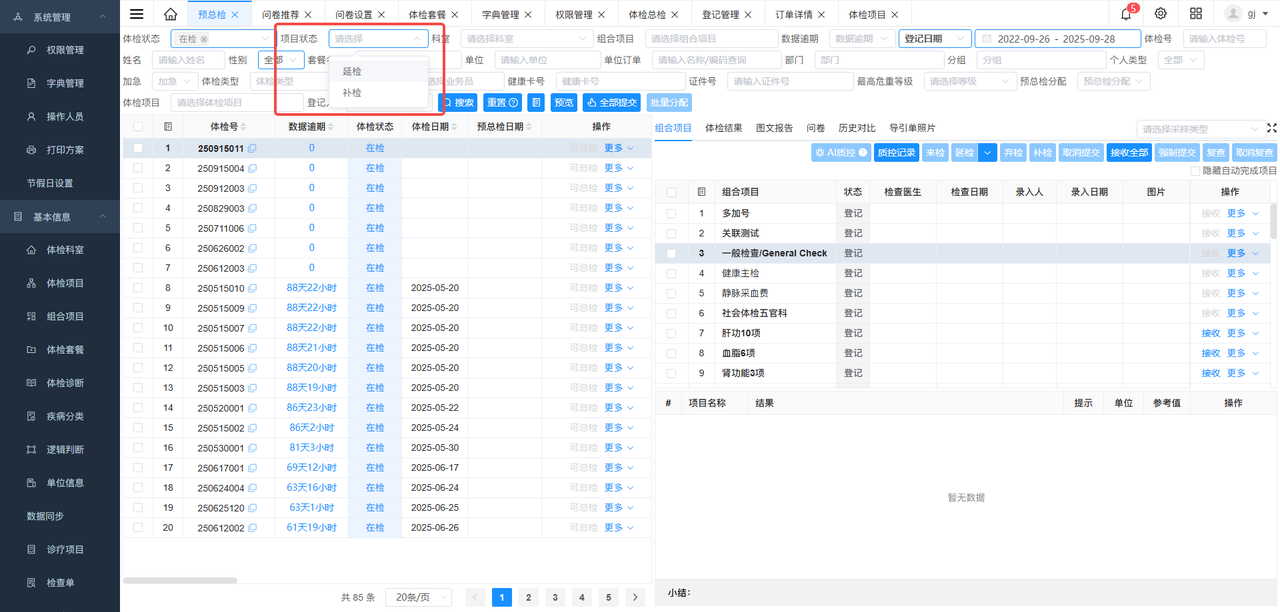Switch to the 体检结果 tab
Image resolution: width=1280 pixels, height=612 pixels.
tap(723, 128)
